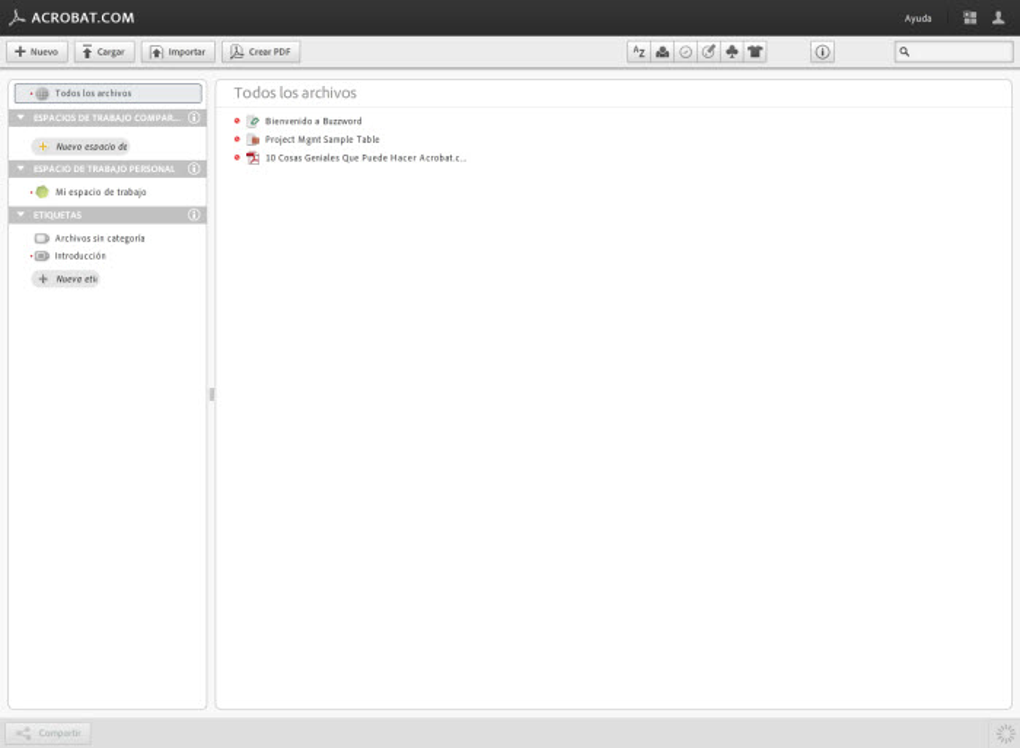Viewport: 1020px width, 748px height.
Task: Open the circular info icon in the toolbar
Action: point(823,51)
